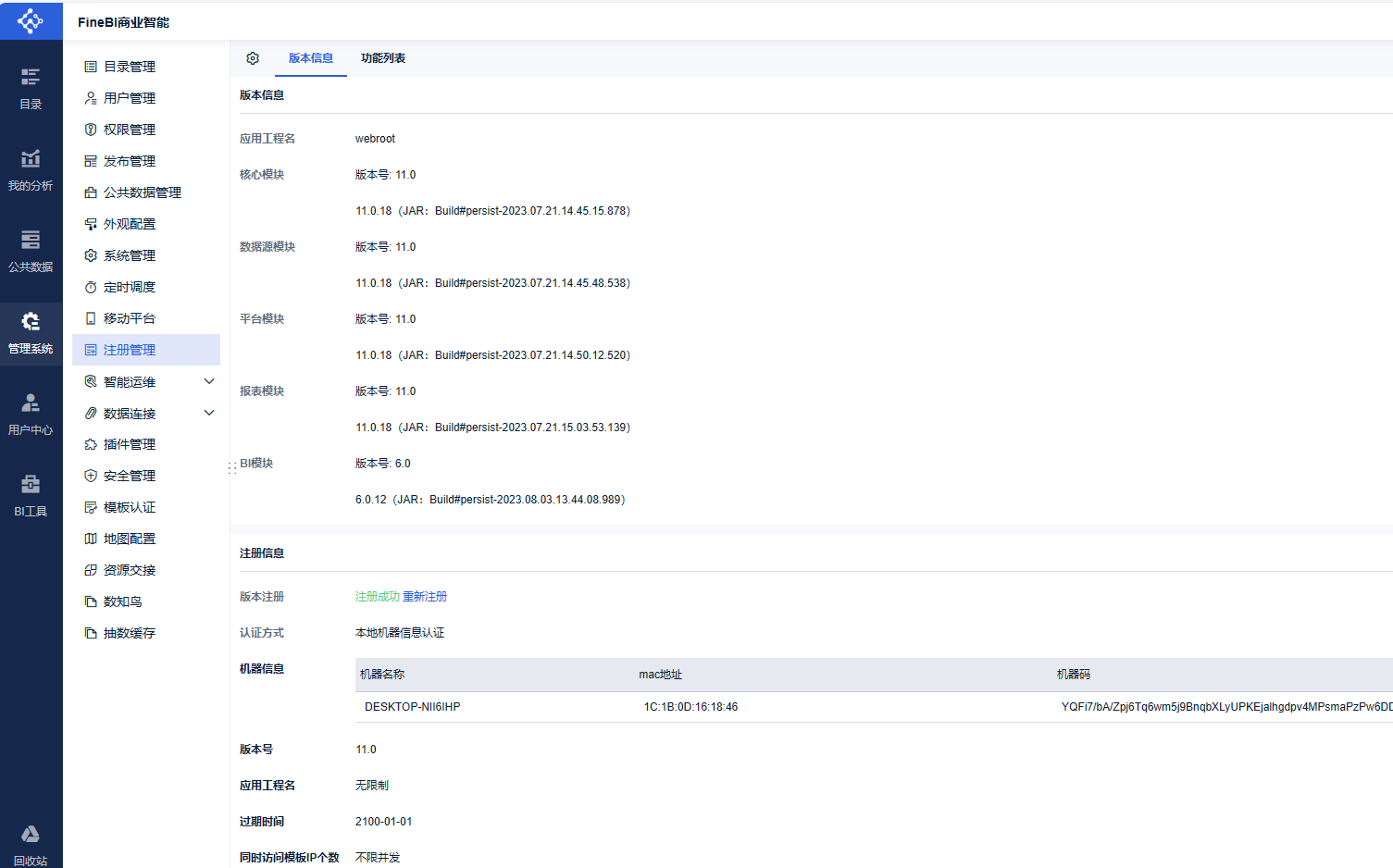Click the 外观配置 paint roller icon

tap(91, 224)
